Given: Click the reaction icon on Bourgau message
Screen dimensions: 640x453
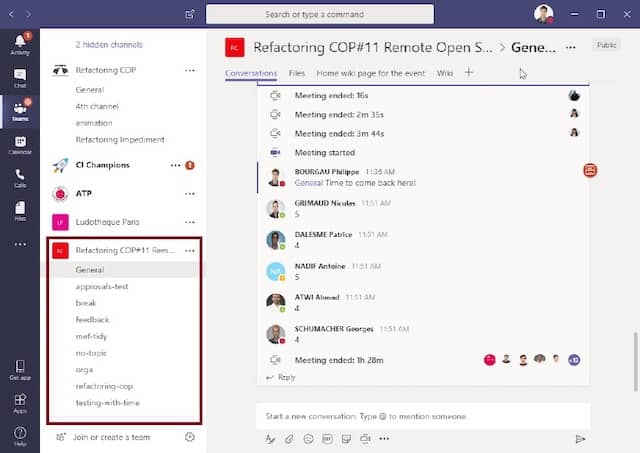Looking at the screenshot, I should tap(590, 170).
